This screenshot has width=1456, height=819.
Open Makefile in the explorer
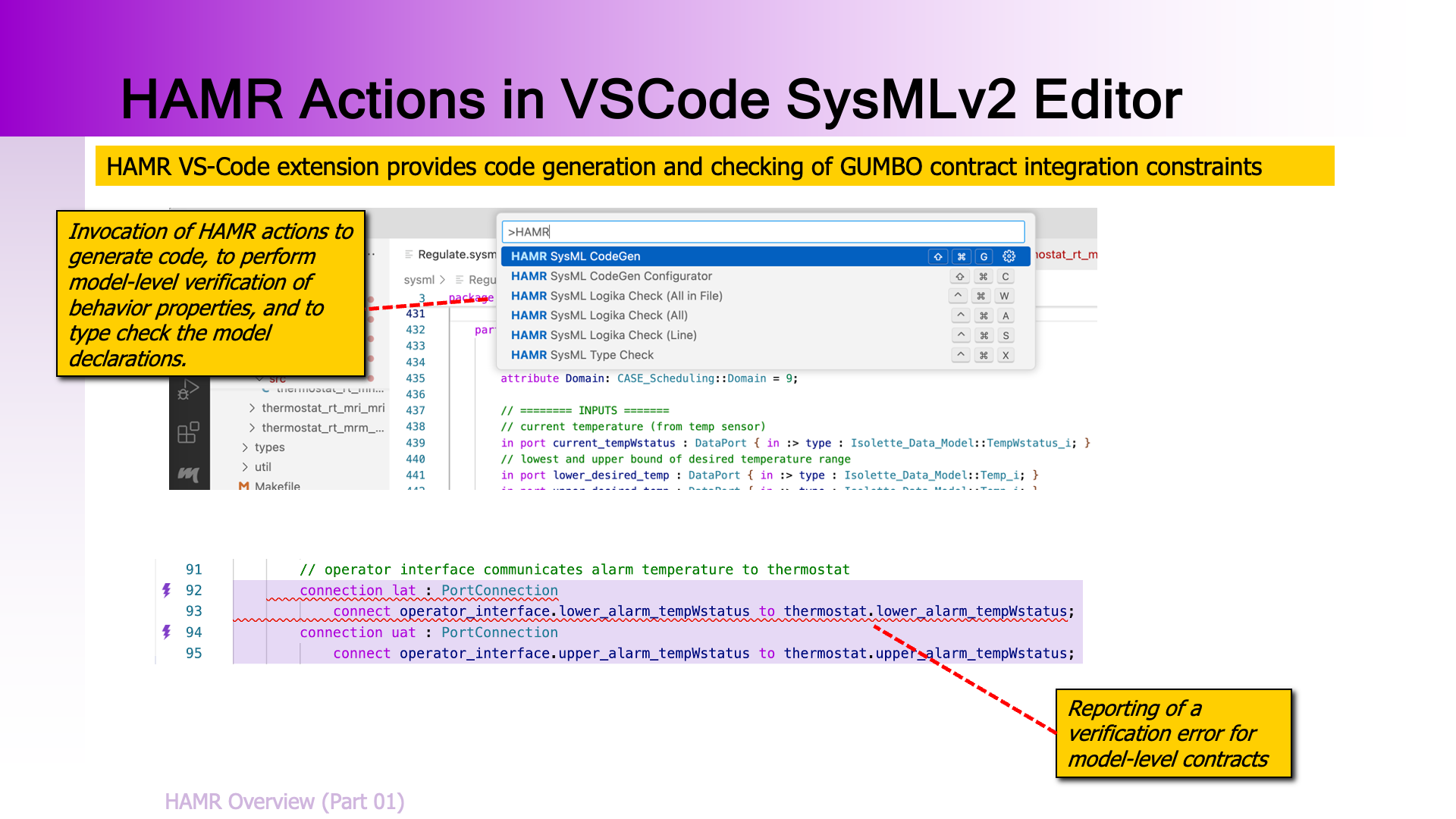click(277, 486)
